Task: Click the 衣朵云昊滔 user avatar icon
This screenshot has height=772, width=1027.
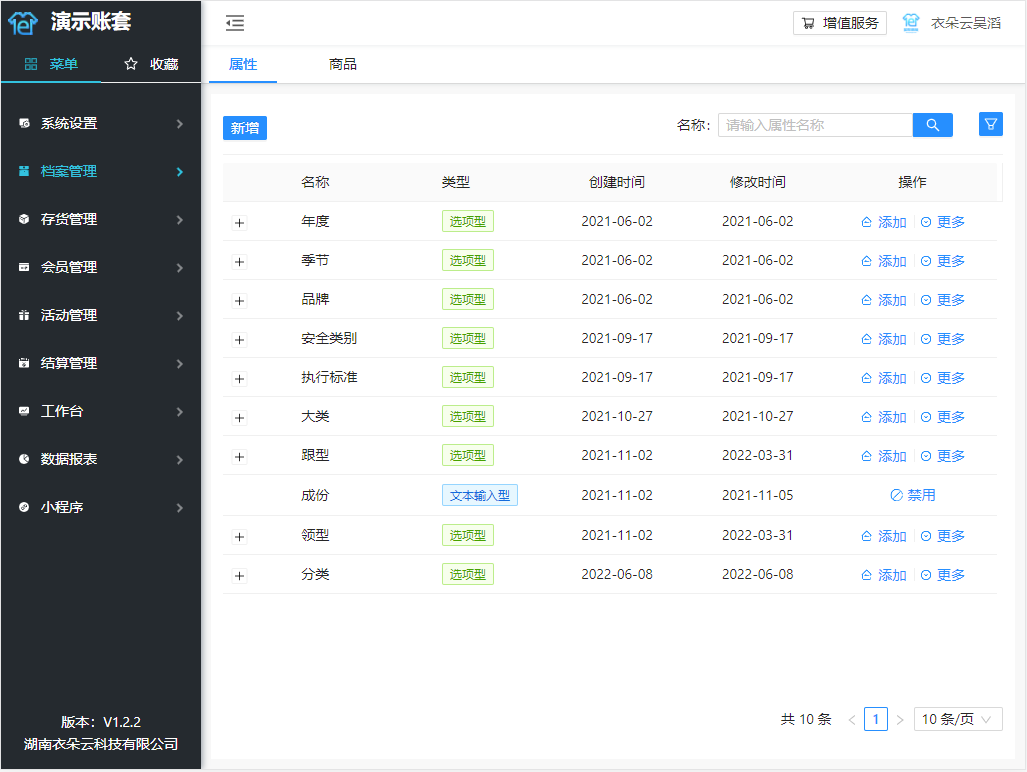Action: 910,23
